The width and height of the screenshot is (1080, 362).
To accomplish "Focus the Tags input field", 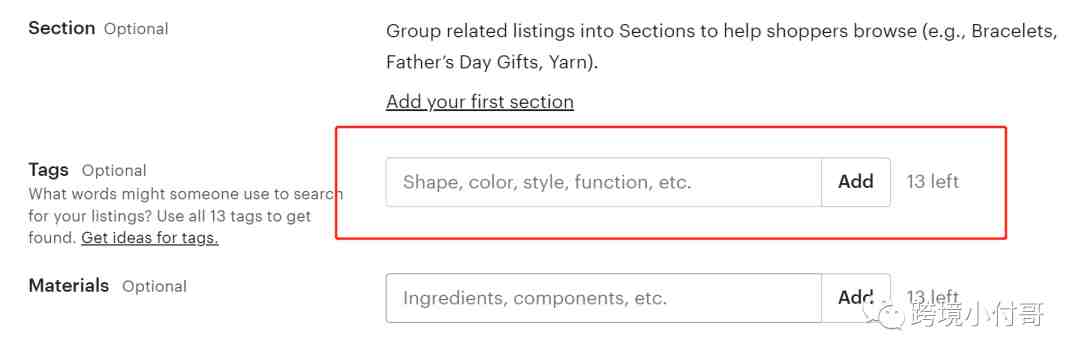I will point(603,182).
